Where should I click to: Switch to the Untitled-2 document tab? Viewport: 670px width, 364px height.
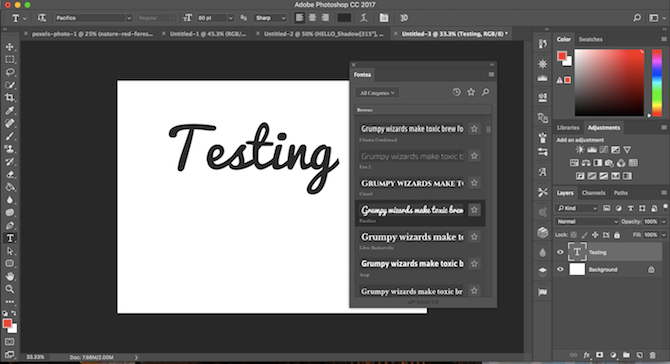pos(323,34)
